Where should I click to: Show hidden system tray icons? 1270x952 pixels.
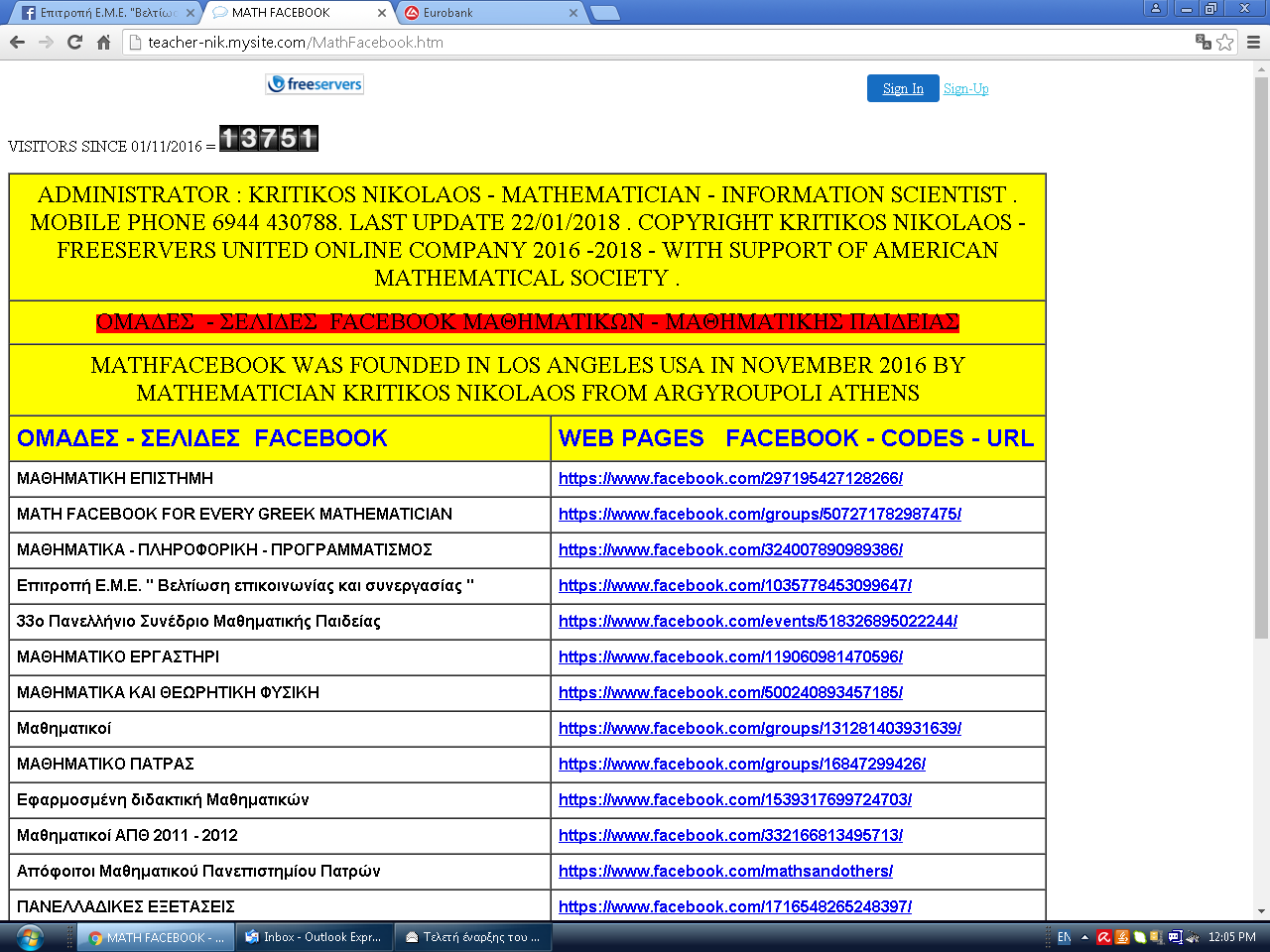[x=1084, y=937]
